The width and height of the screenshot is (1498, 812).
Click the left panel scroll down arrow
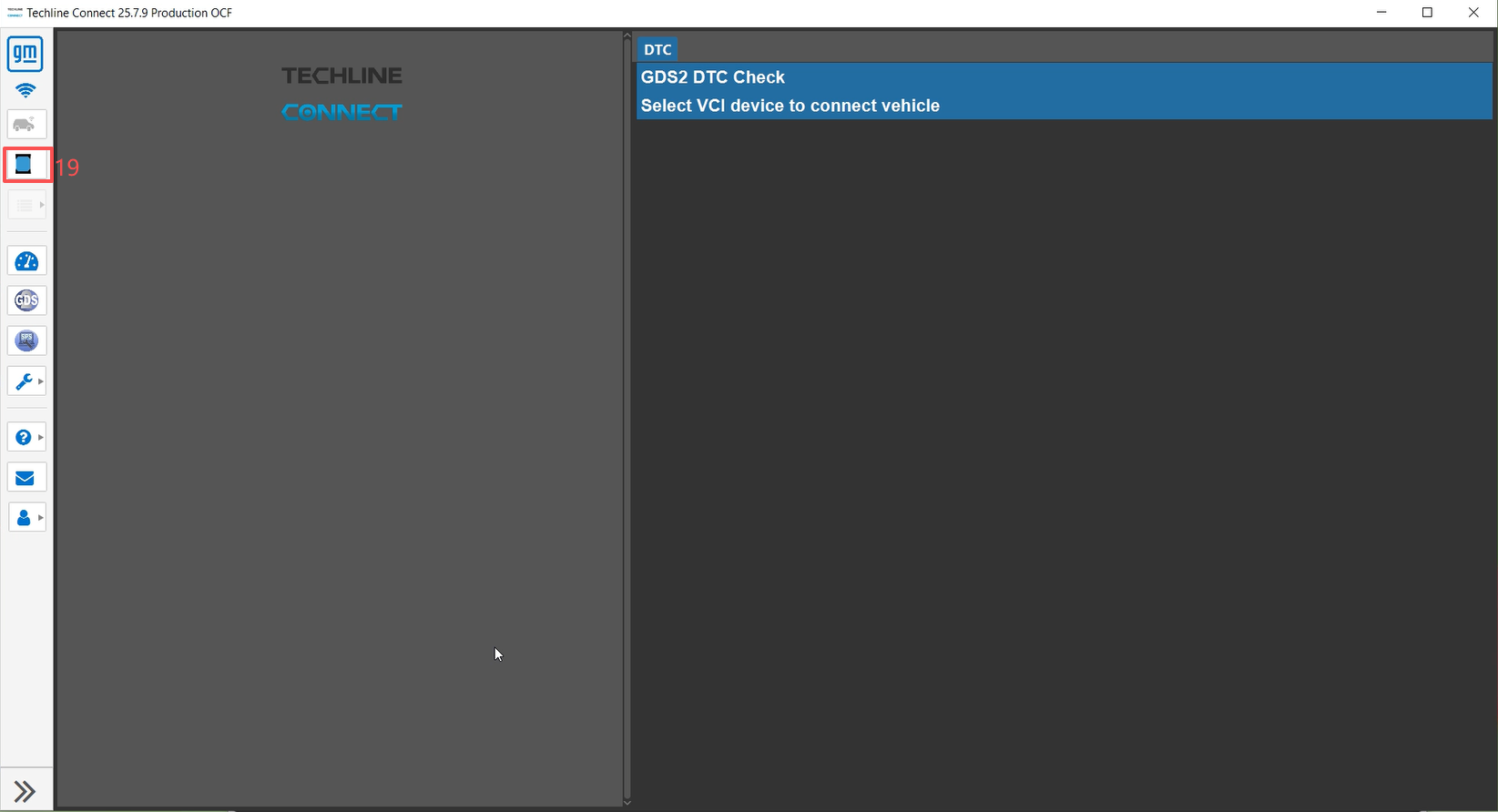pyautogui.click(x=627, y=802)
